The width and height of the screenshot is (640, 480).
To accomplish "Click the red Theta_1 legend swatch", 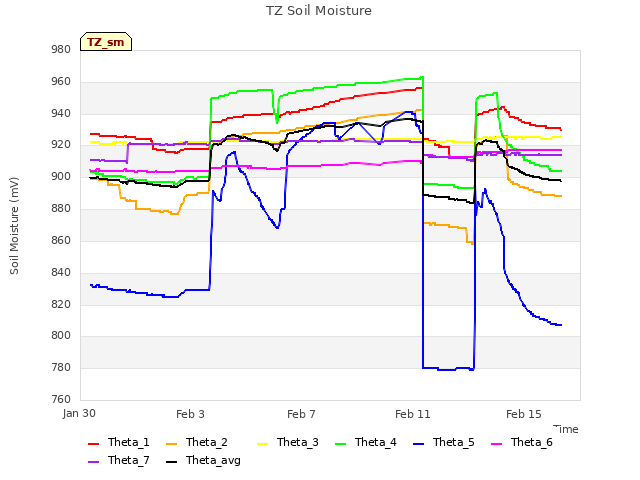I will click(x=93, y=443).
